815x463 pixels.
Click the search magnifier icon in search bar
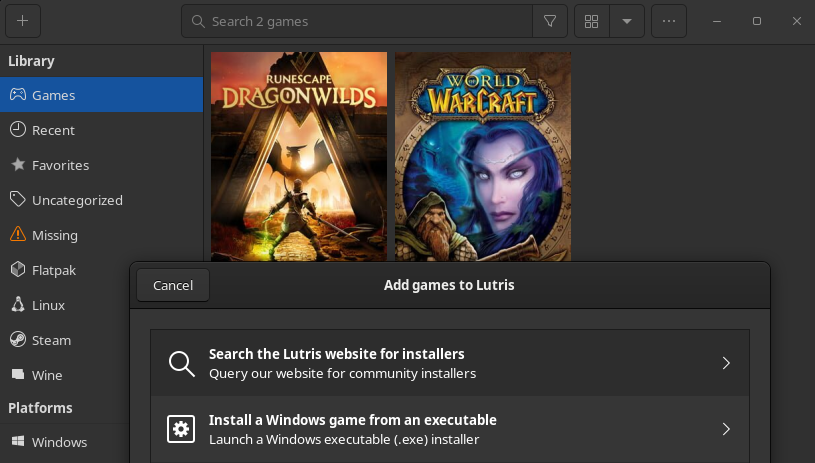coord(198,21)
